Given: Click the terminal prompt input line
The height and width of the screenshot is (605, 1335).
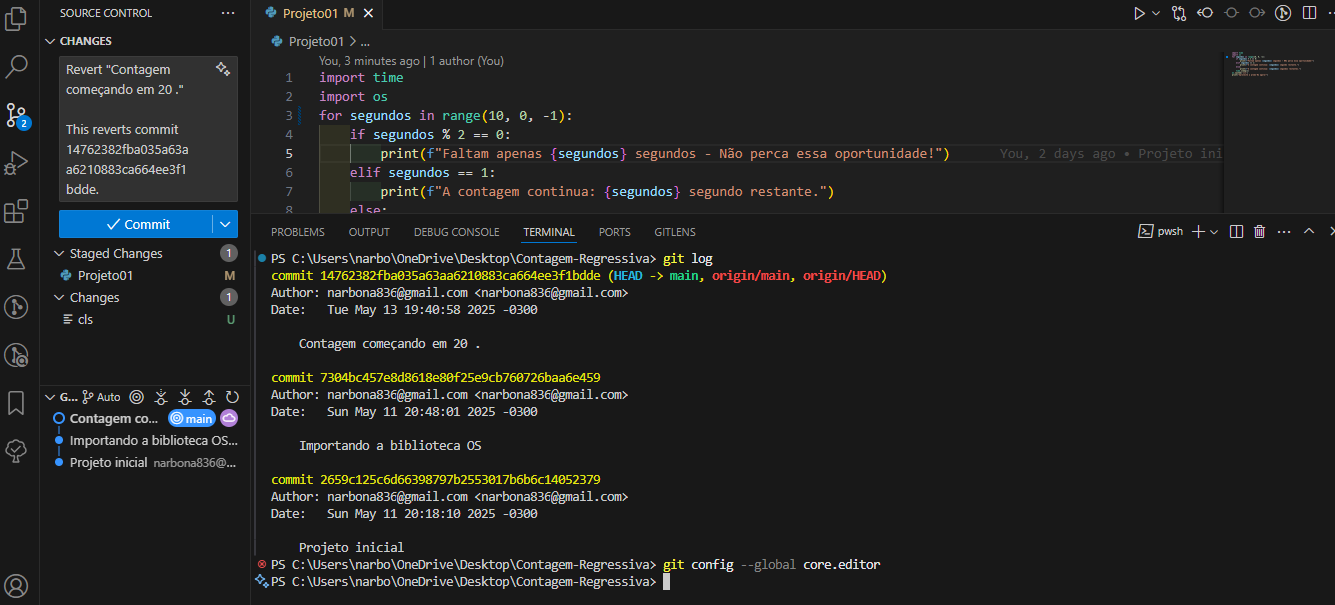Looking at the screenshot, I should tap(667, 581).
